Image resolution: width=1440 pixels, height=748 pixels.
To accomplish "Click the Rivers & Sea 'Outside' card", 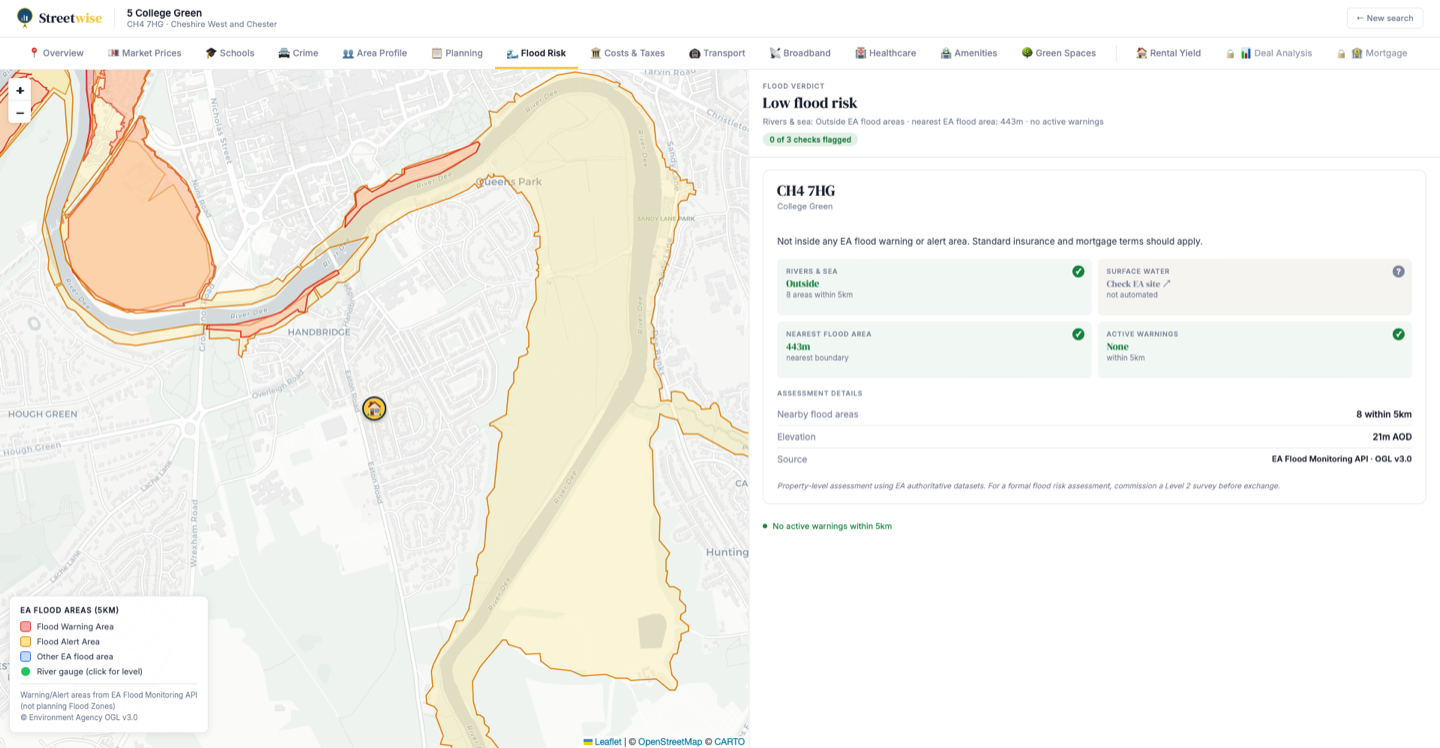I will 934,287.
